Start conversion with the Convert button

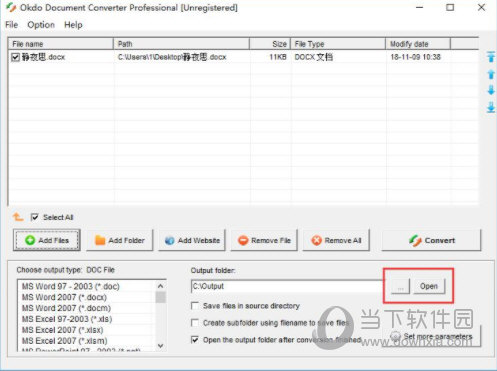point(432,240)
